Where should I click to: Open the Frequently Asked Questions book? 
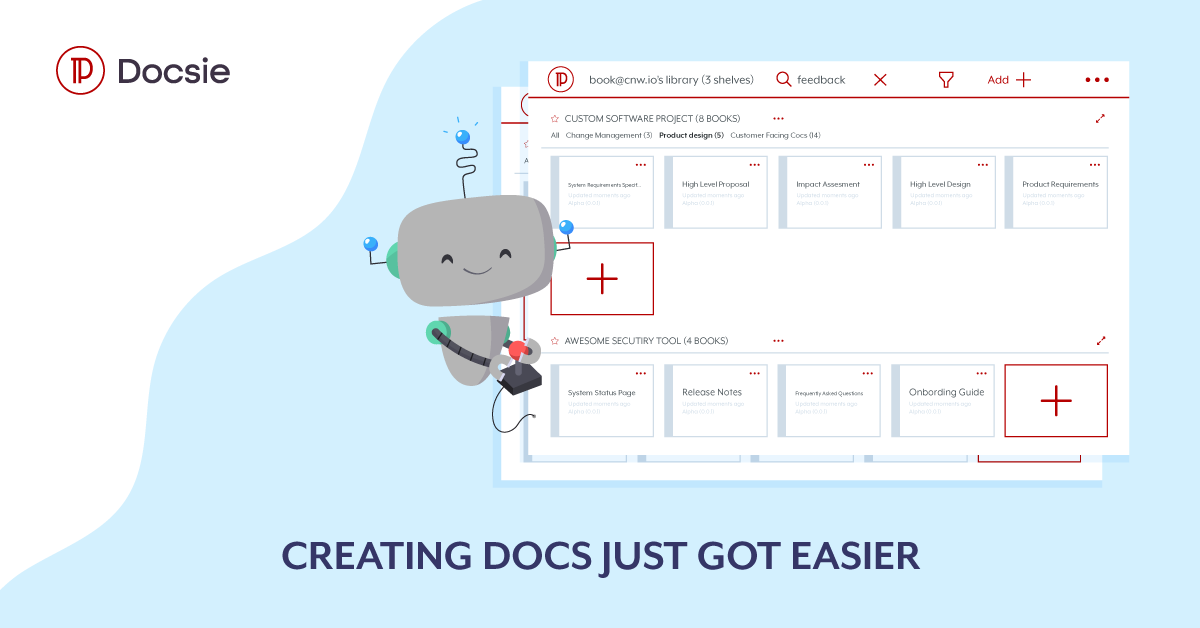(x=830, y=400)
